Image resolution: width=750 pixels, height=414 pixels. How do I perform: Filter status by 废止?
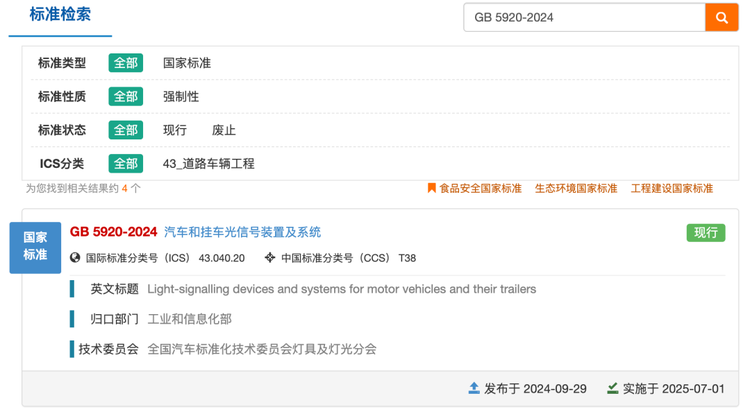point(224,130)
